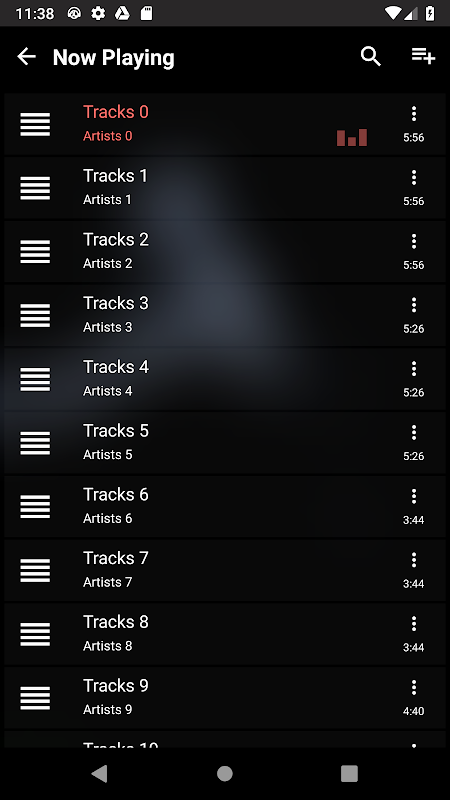
Task: Open the three-dot menu for Tracks 8
Action: (414, 624)
